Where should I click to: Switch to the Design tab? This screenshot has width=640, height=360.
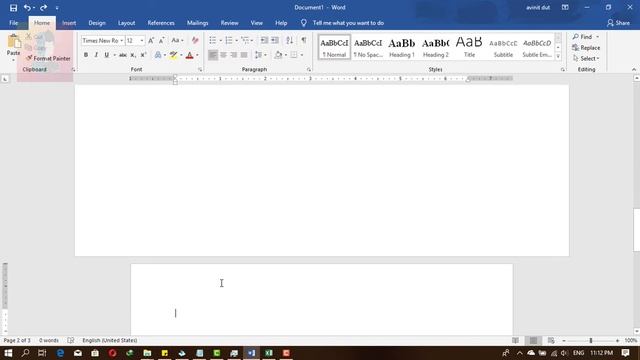[x=97, y=23]
